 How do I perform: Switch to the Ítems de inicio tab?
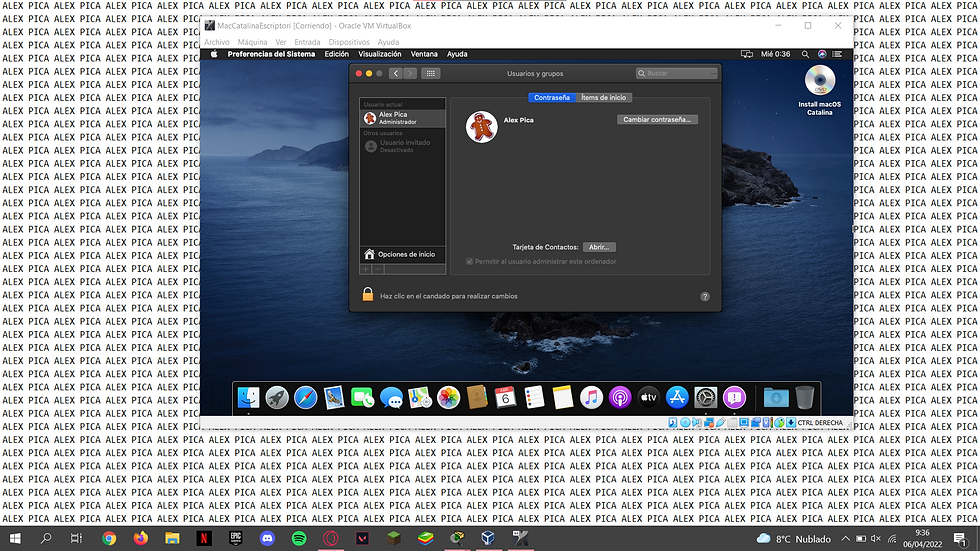coord(603,97)
